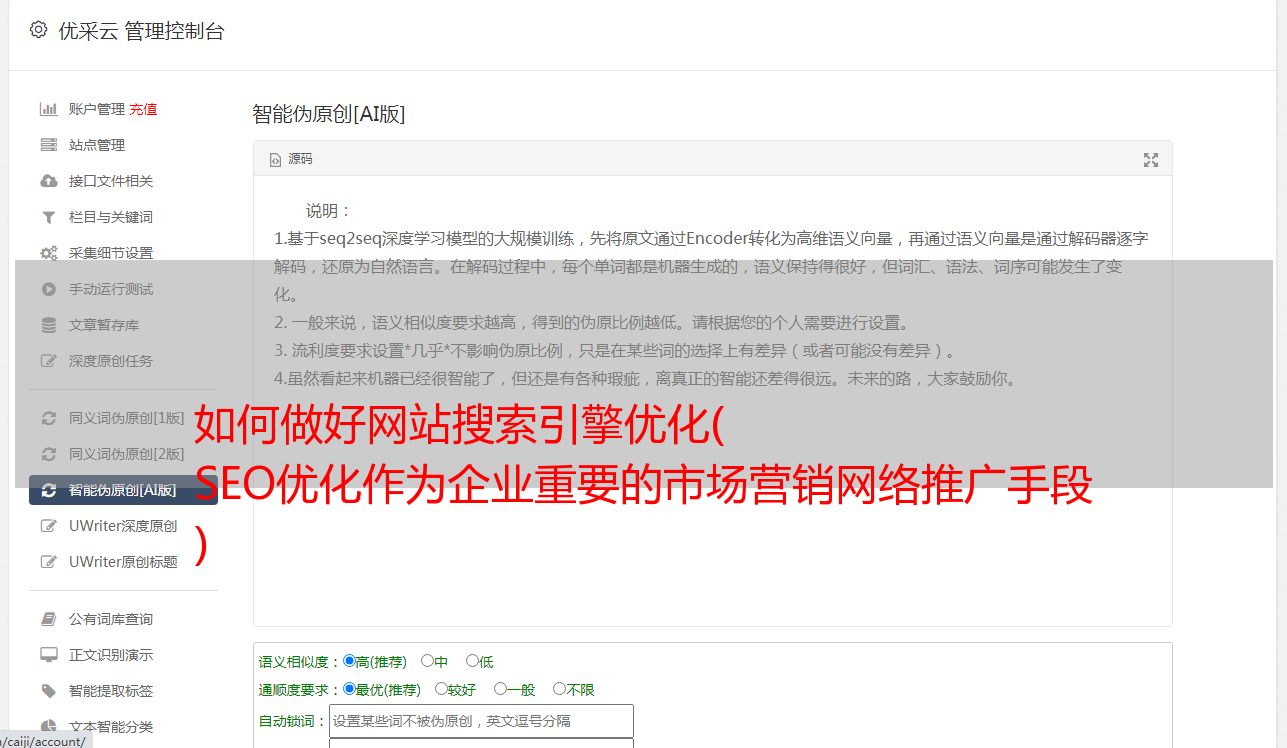Viewport: 1287px width, 748px height.
Task: Click the 自动锁词 input field
Action: [x=481, y=721]
